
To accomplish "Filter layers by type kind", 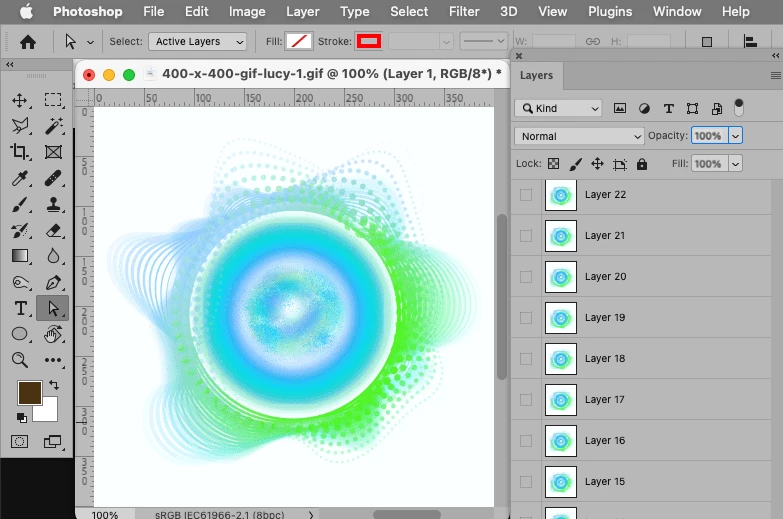I will coord(669,108).
